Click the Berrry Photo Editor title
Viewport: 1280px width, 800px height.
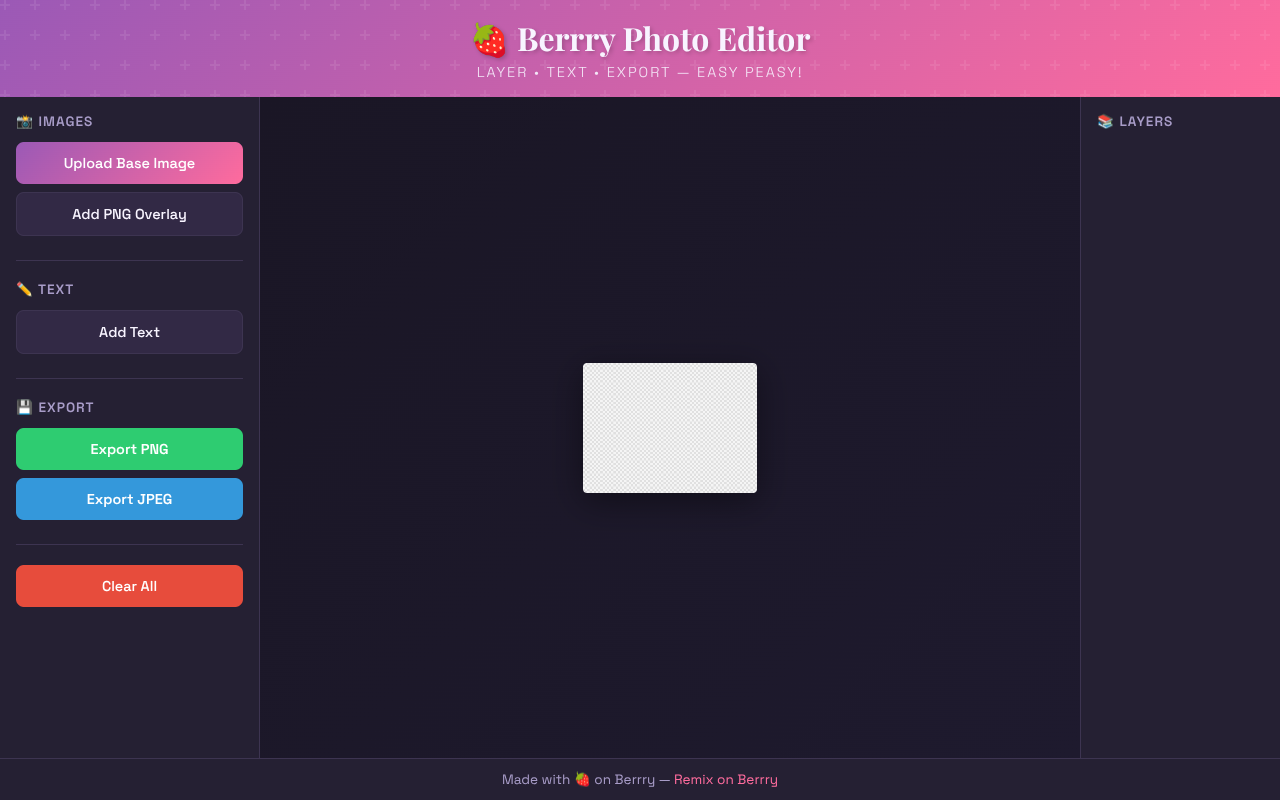coord(663,39)
